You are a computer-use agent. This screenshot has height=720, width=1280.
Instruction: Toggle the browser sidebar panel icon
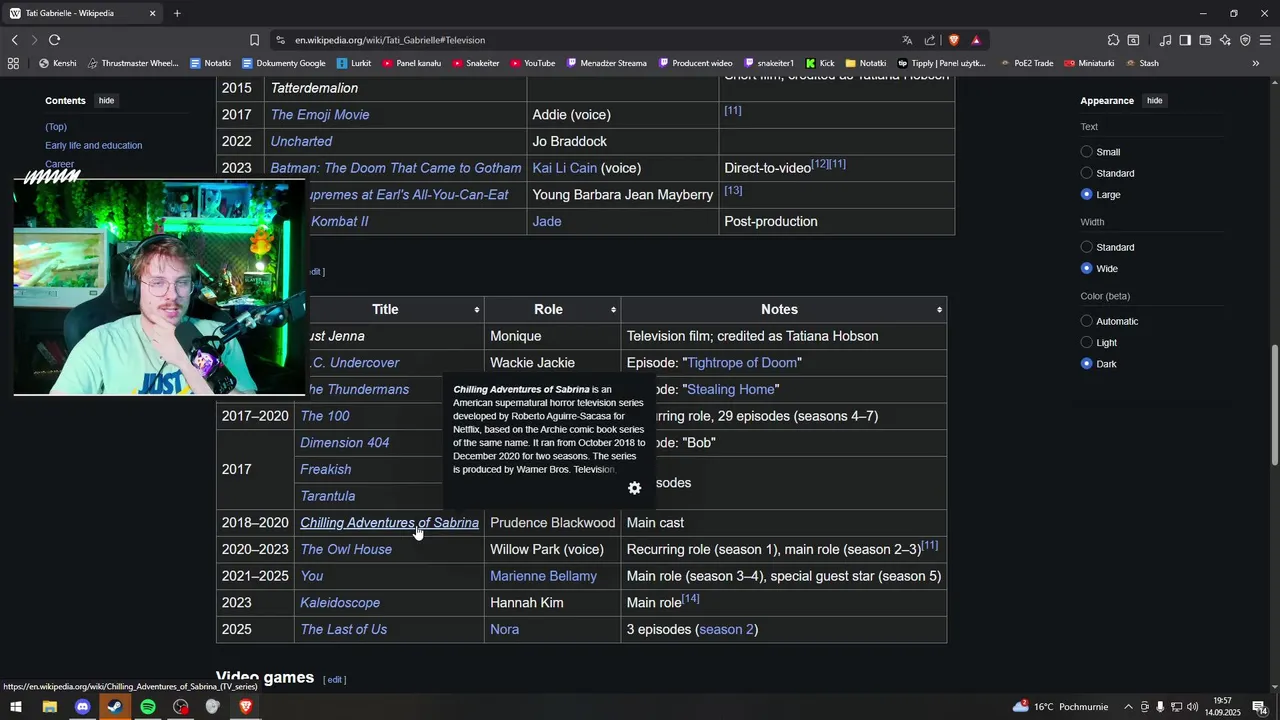pos(1185,40)
